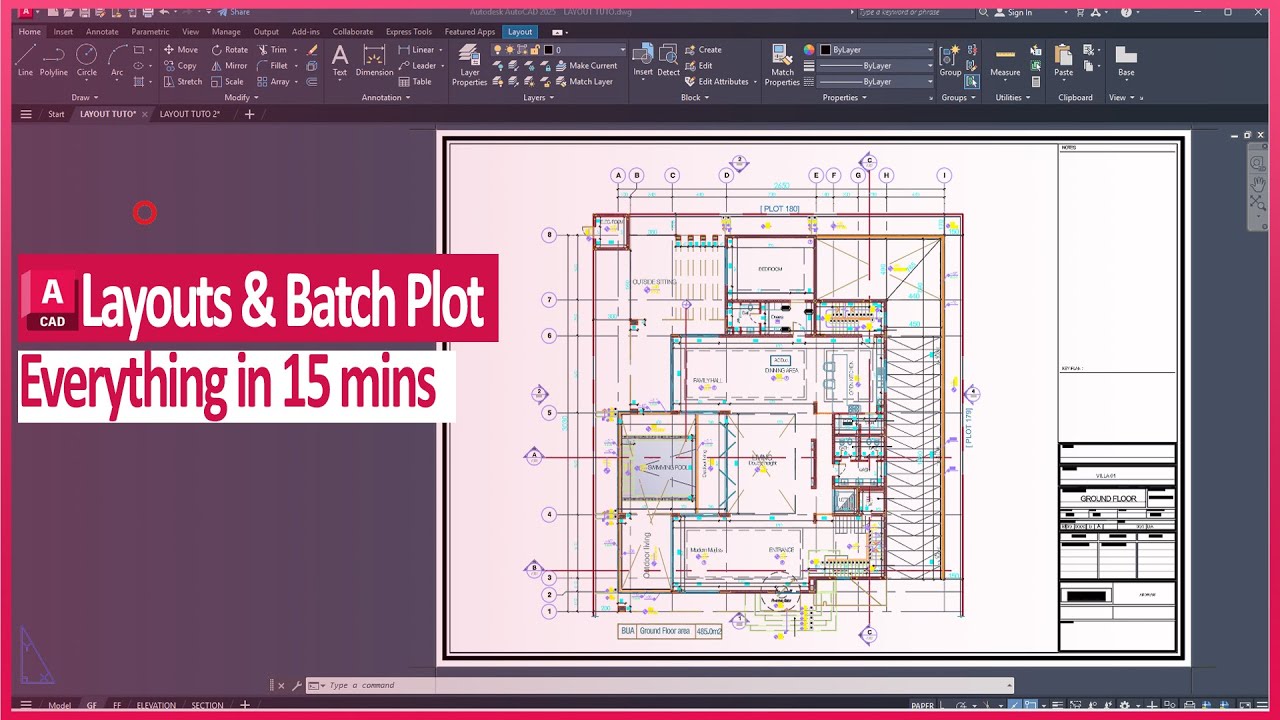Image resolution: width=1280 pixels, height=720 pixels.
Task: Select the Rotate tool
Action: click(229, 49)
